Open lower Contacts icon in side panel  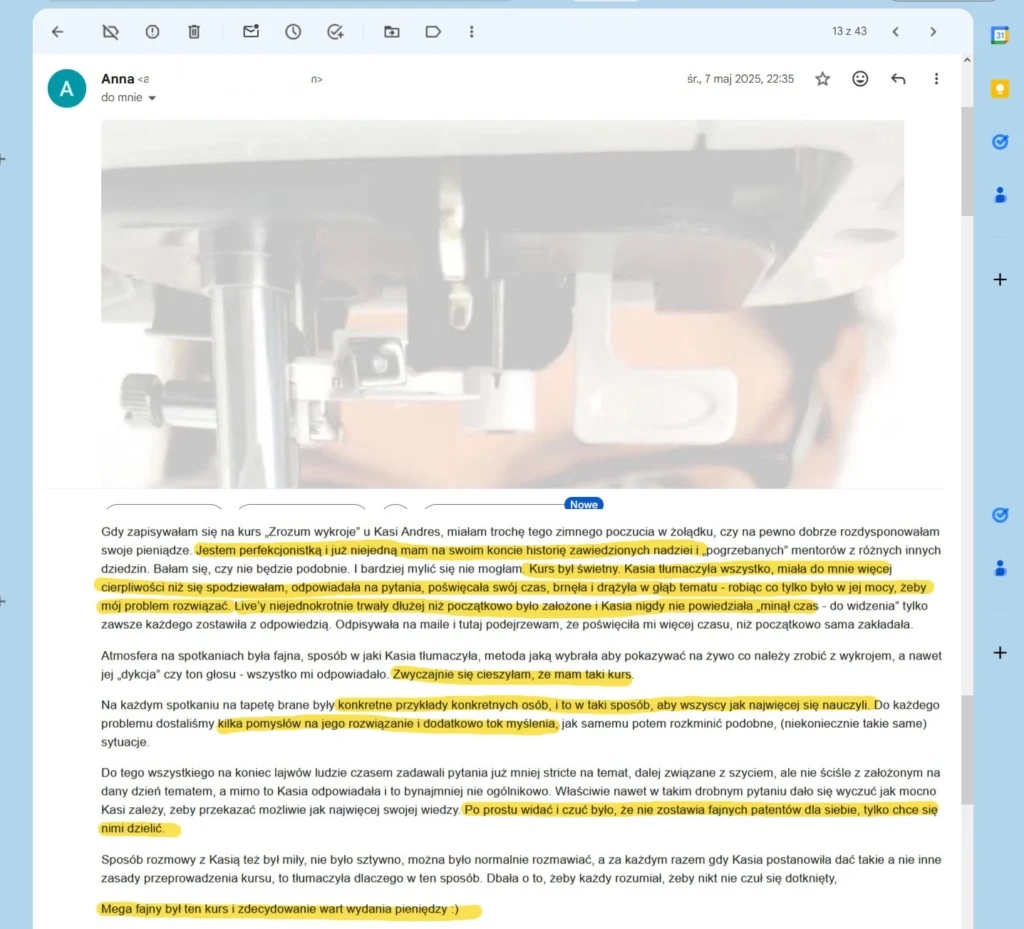[999, 568]
